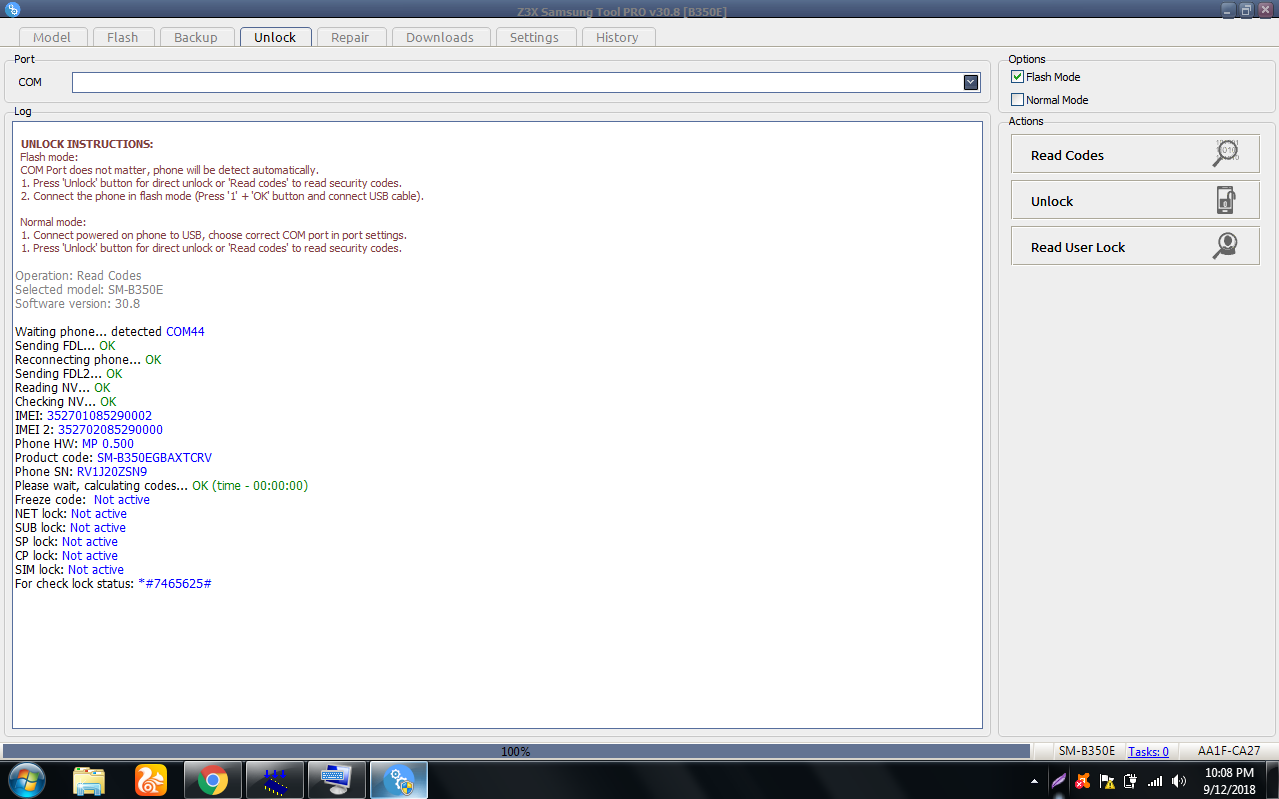Open the blue chip app on taskbar
The height and width of the screenshot is (799, 1279).
[275, 780]
